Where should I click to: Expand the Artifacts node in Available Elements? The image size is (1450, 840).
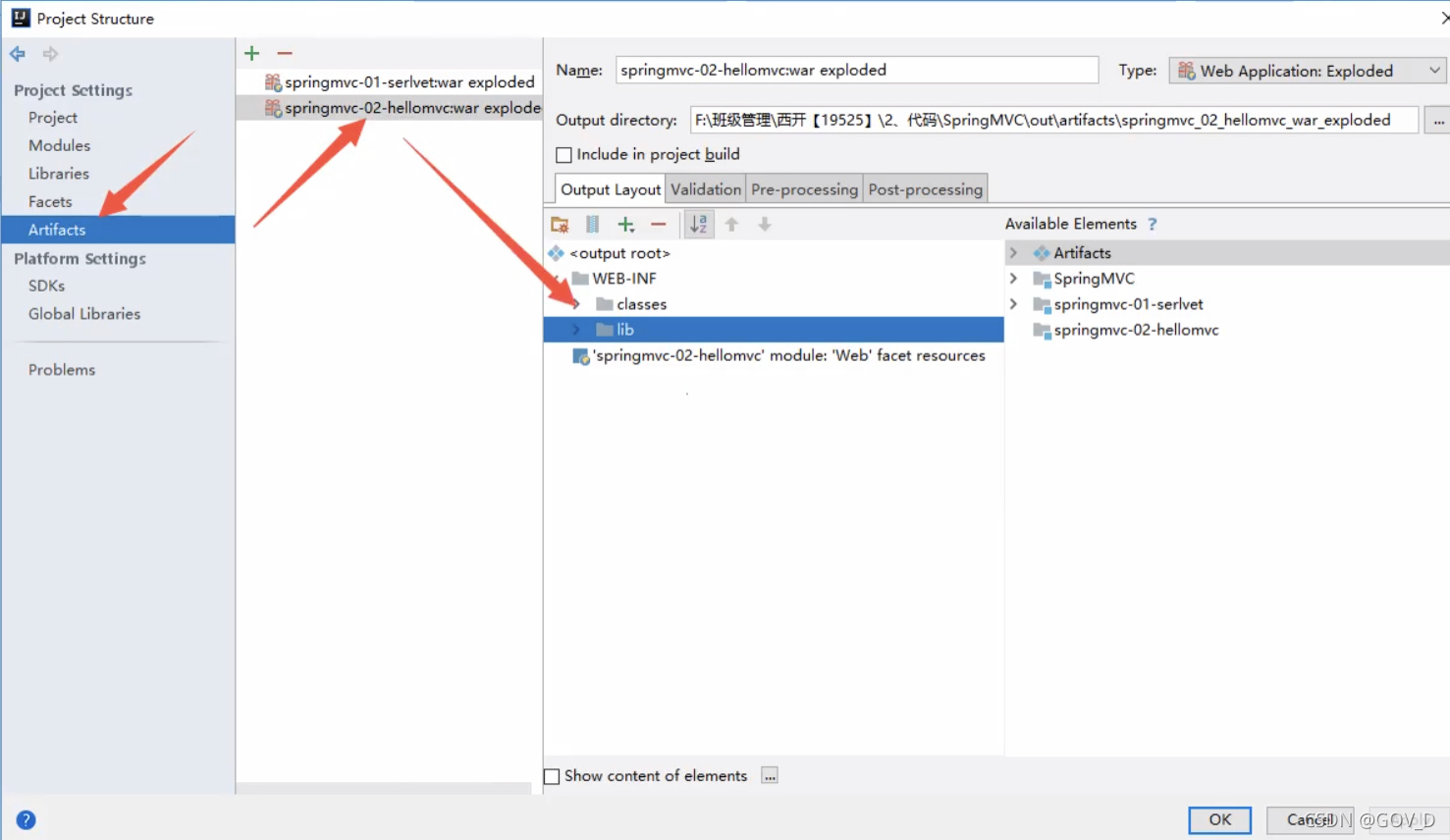click(x=1013, y=253)
